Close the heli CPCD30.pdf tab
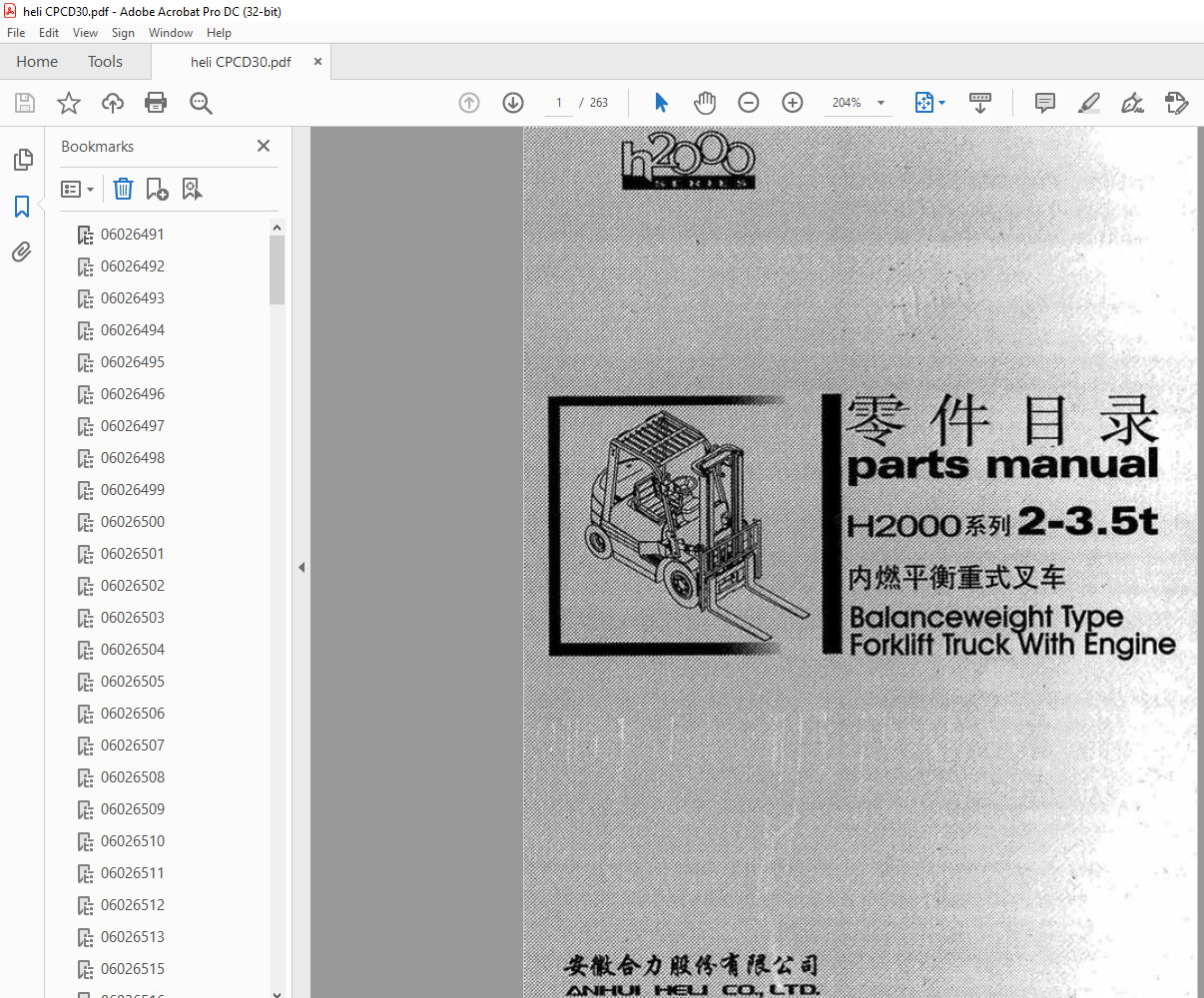The height and width of the screenshot is (998, 1204). pos(318,61)
